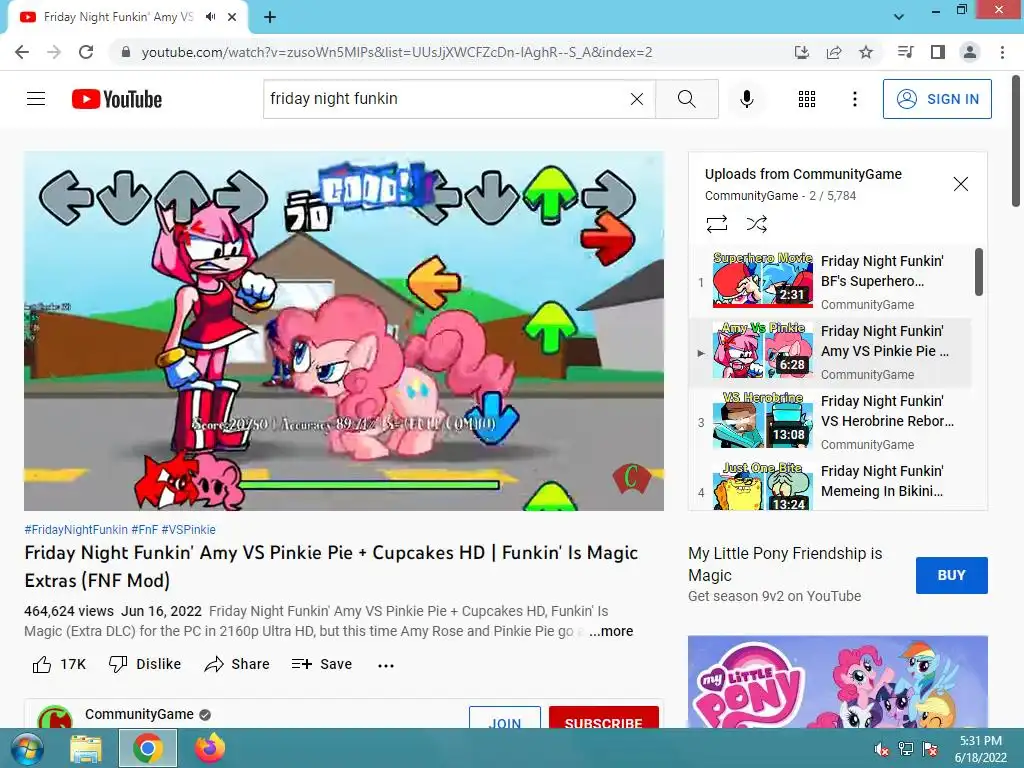
Task: Clear the search box with X
Action: point(637,99)
